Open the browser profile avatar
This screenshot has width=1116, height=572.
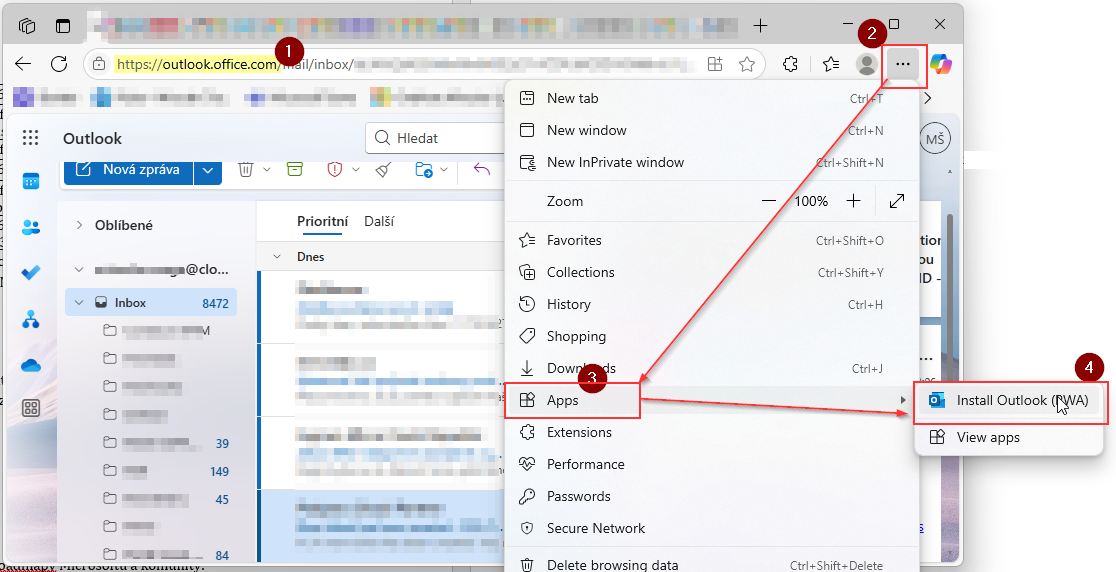pos(867,64)
